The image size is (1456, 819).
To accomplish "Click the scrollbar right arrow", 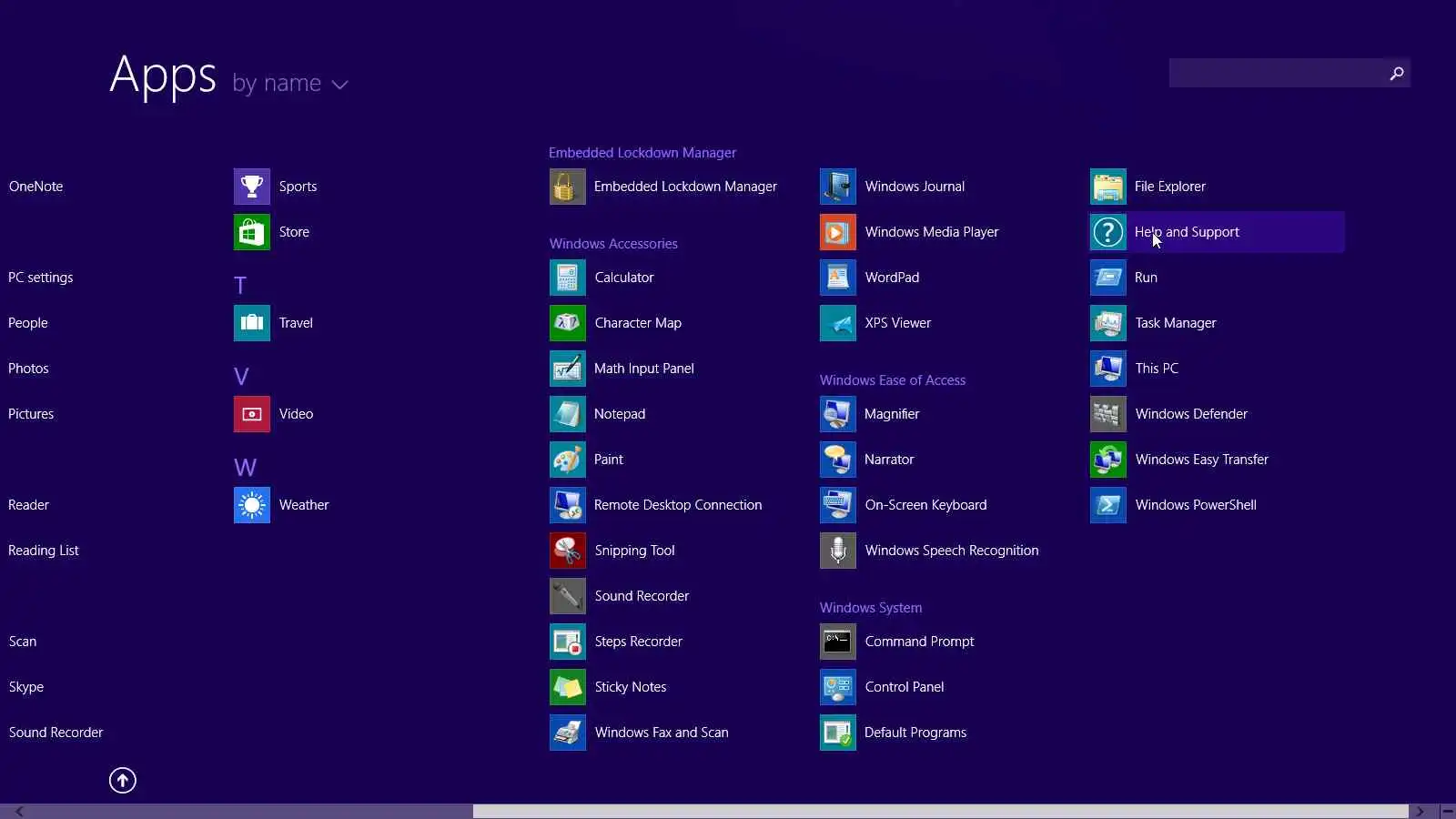I will click(1420, 812).
